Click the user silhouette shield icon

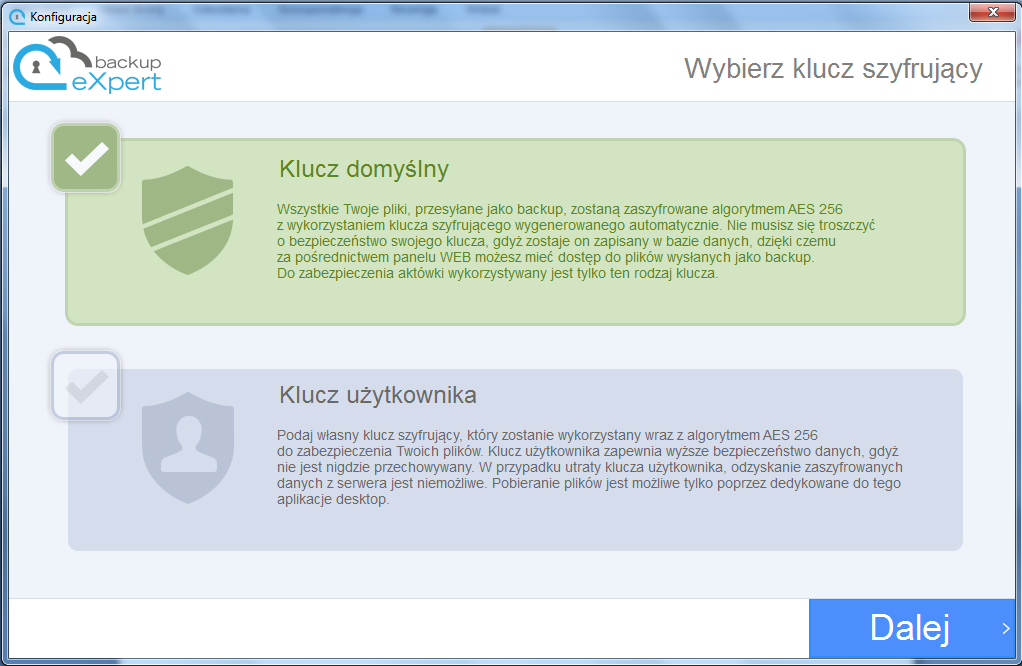click(188, 447)
